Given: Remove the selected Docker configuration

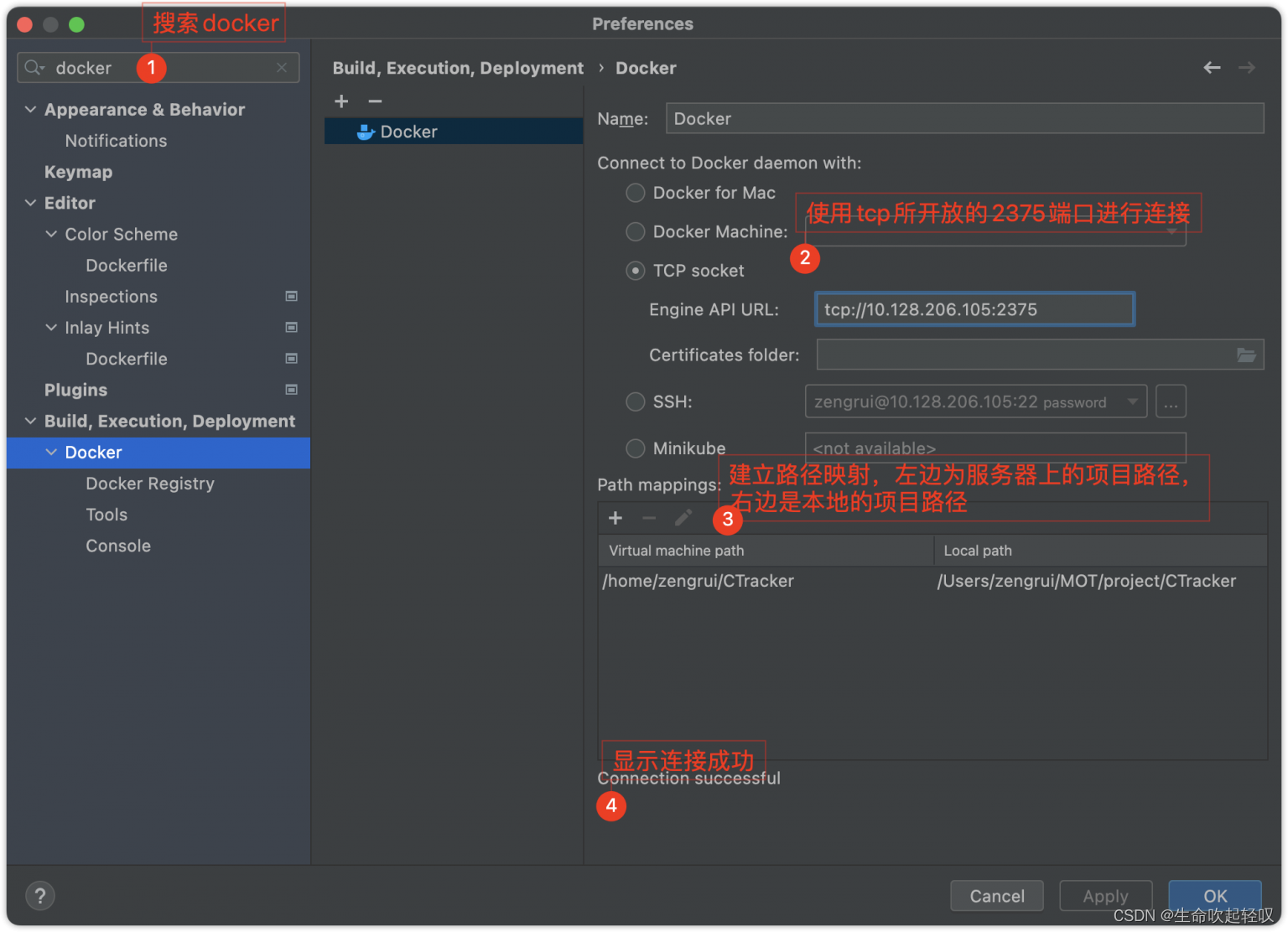Looking at the screenshot, I should point(375,101).
